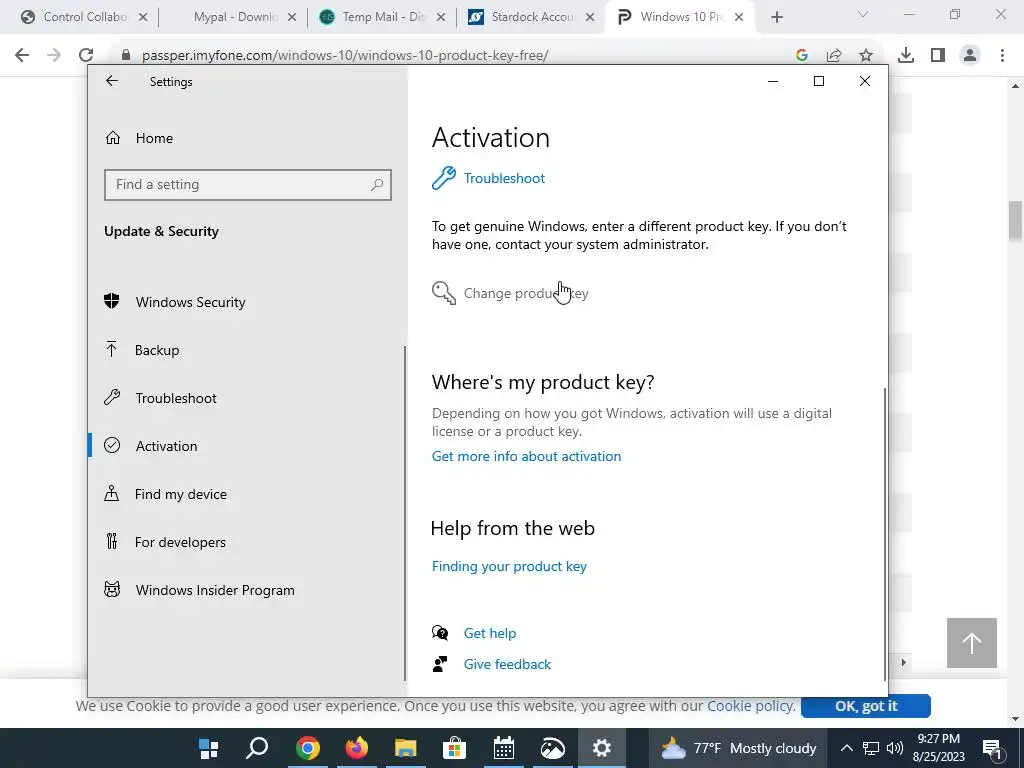Click the Home house icon in Settings
Screen dimensions: 1024x768
pos(113,138)
